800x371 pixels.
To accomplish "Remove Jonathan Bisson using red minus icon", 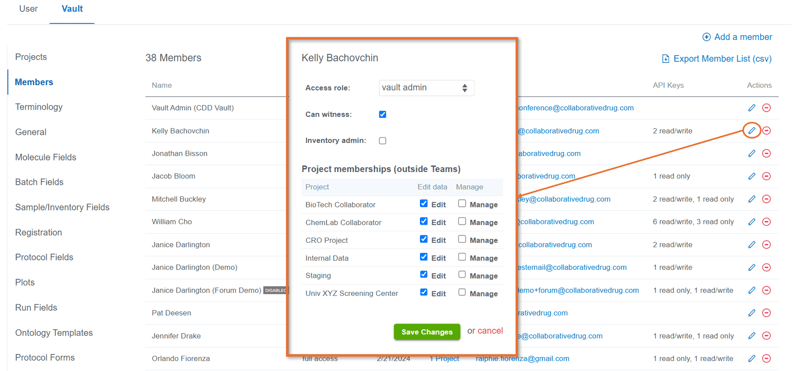I will pos(766,153).
